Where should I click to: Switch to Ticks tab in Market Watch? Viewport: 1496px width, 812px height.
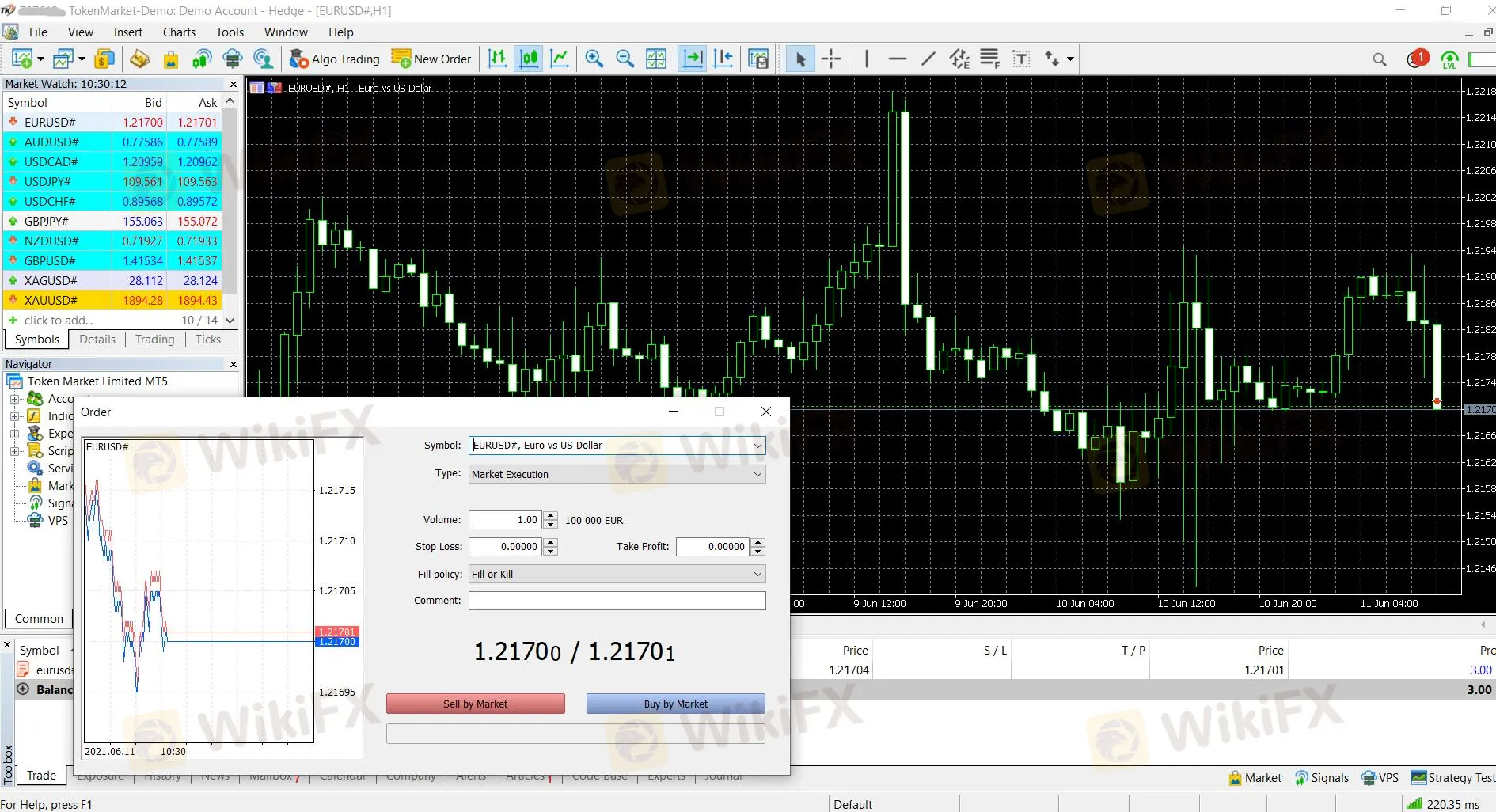pos(208,340)
